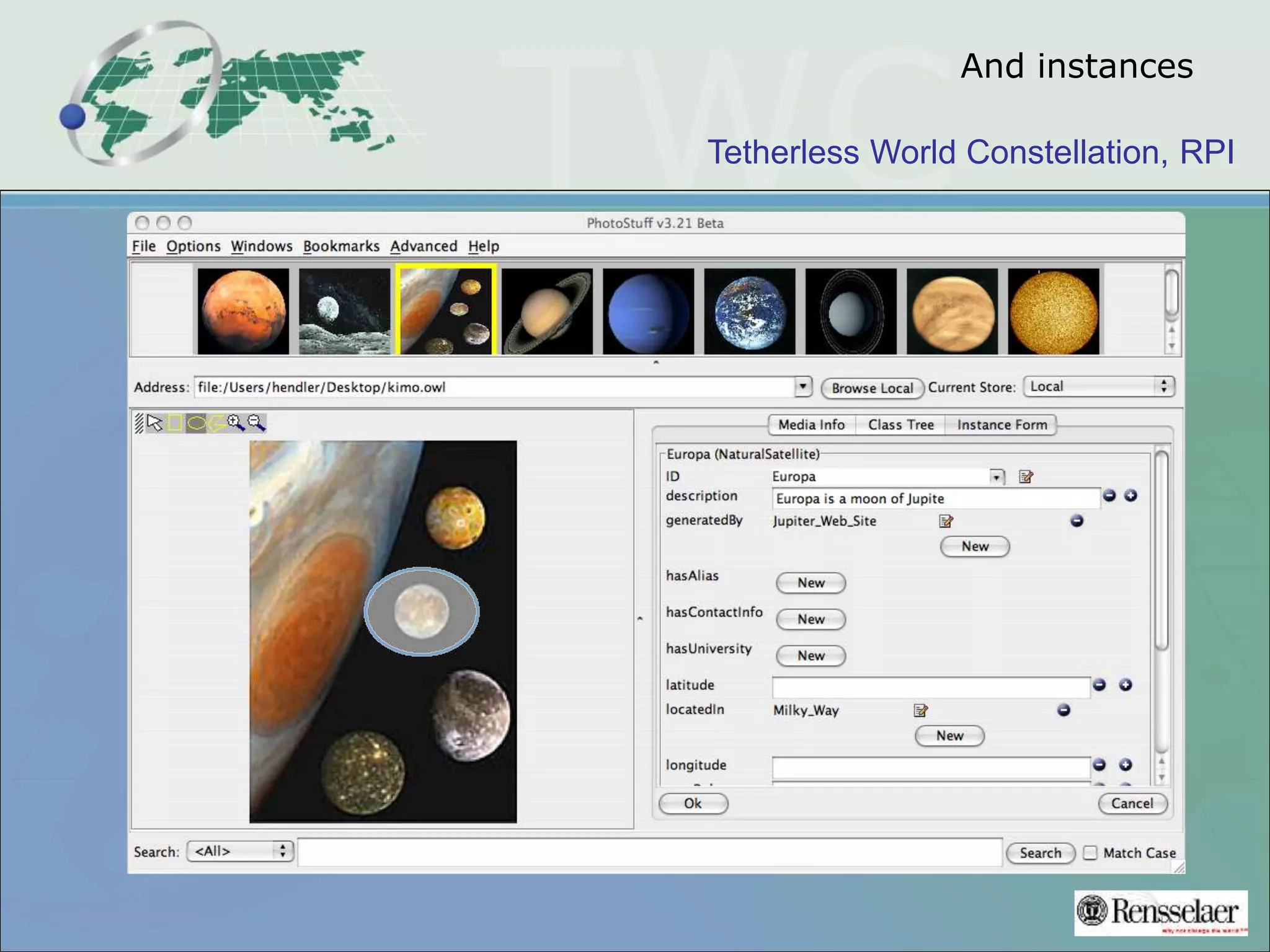Open the Bookmarks menu
This screenshot has width=1270, height=952.
[x=341, y=246]
